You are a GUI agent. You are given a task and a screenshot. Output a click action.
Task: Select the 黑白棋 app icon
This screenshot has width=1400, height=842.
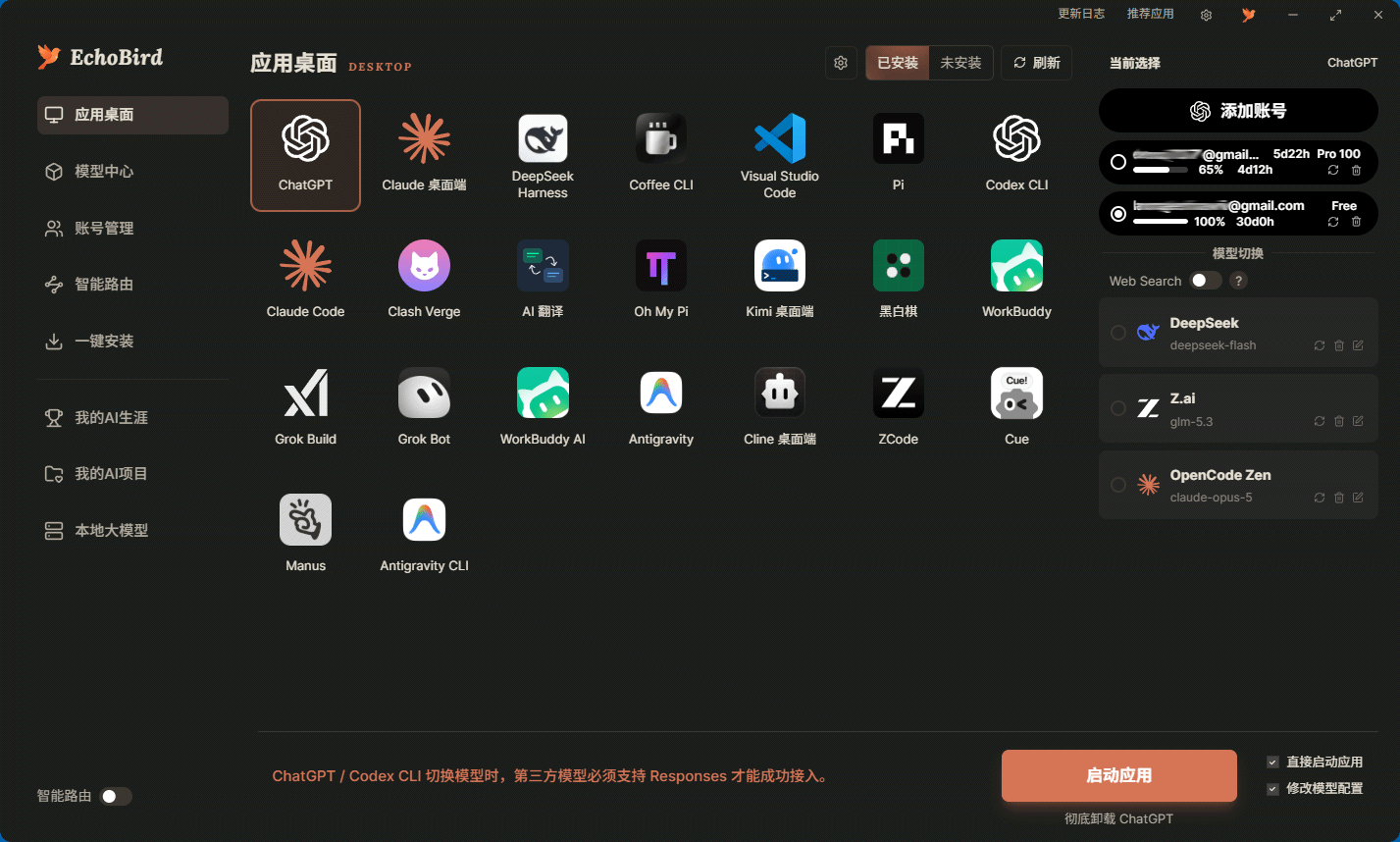(x=899, y=265)
